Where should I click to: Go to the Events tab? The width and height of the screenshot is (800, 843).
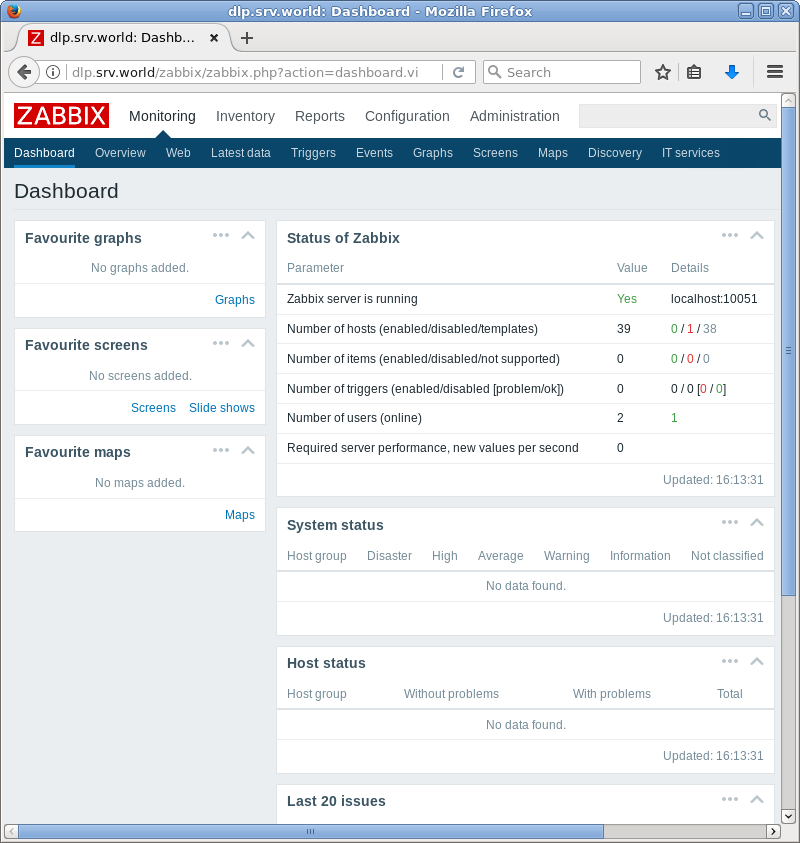pyautogui.click(x=374, y=153)
